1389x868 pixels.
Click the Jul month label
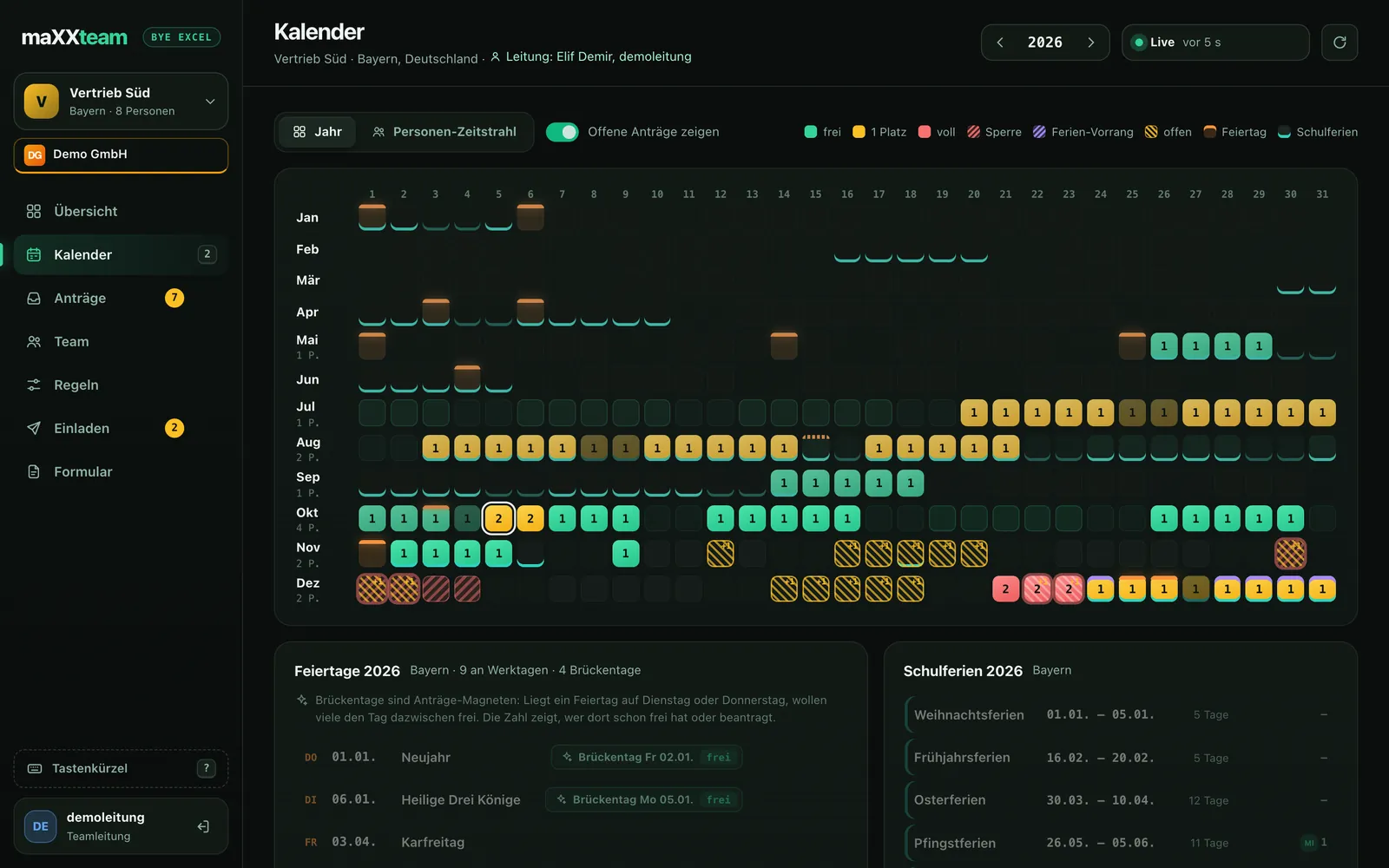point(306,406)
